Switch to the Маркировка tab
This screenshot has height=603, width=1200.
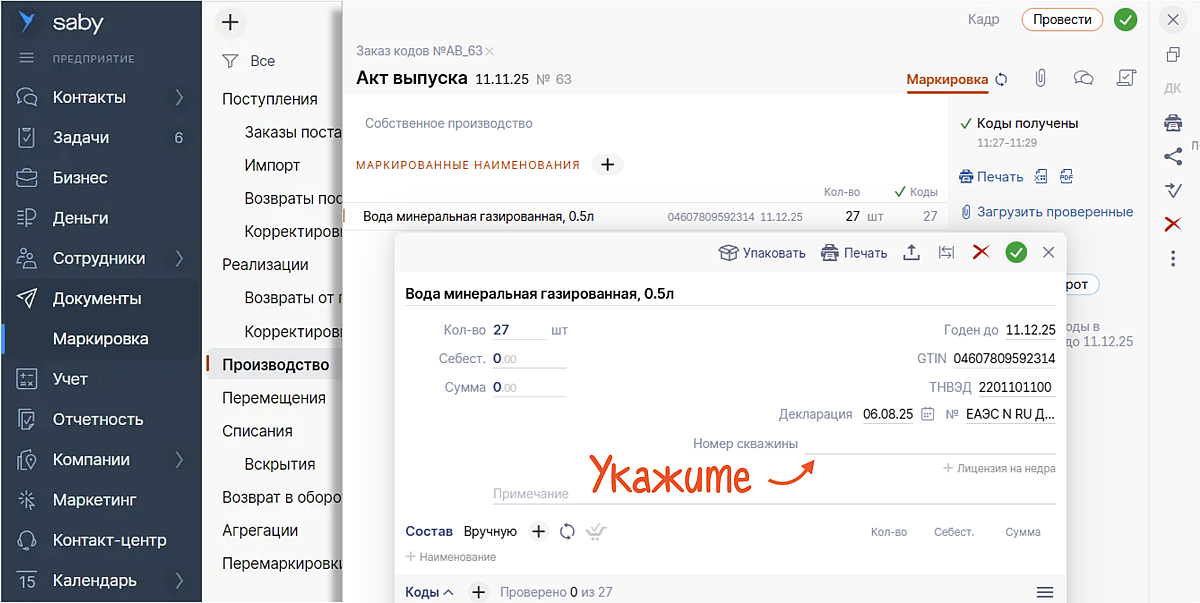(x=946, y=79)
